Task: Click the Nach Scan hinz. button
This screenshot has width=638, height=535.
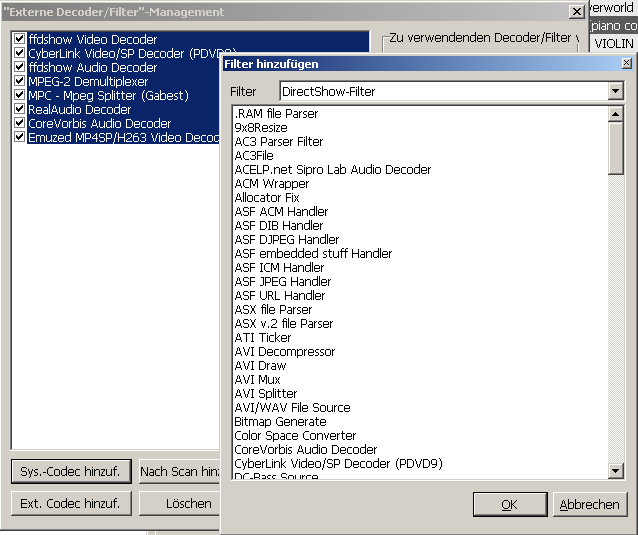Action: tap(179, 472)
